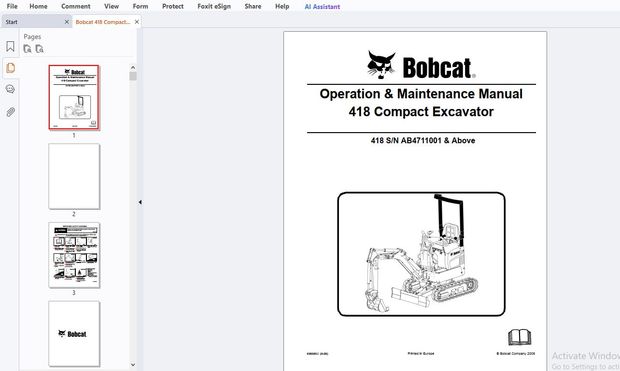Screen dimensions: 620x371
Task: Select page 3 safety icons thumbnail
Action: (74, 255)
